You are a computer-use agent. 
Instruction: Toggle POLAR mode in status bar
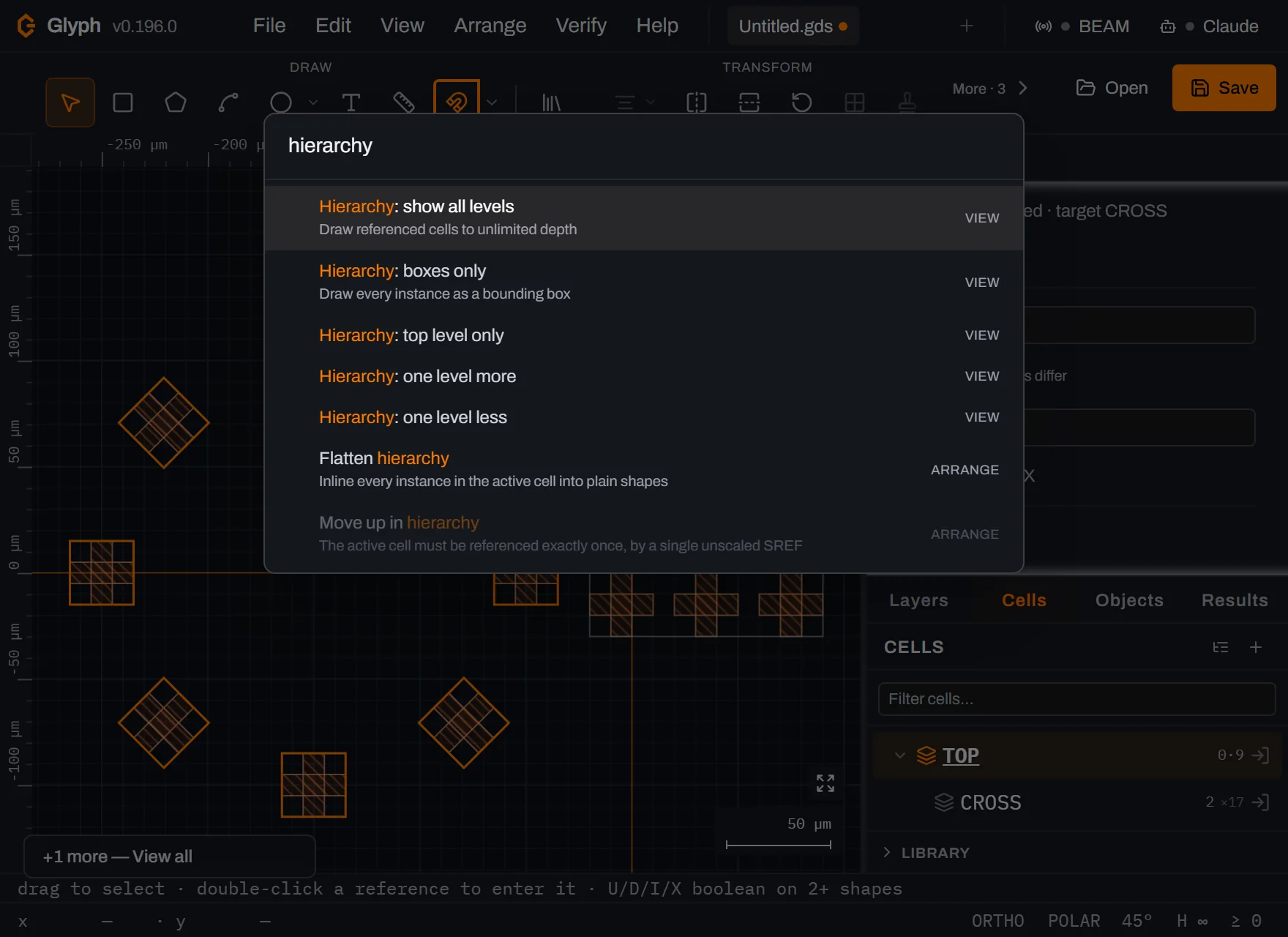pyautogui.click(x=1074, y=921)
